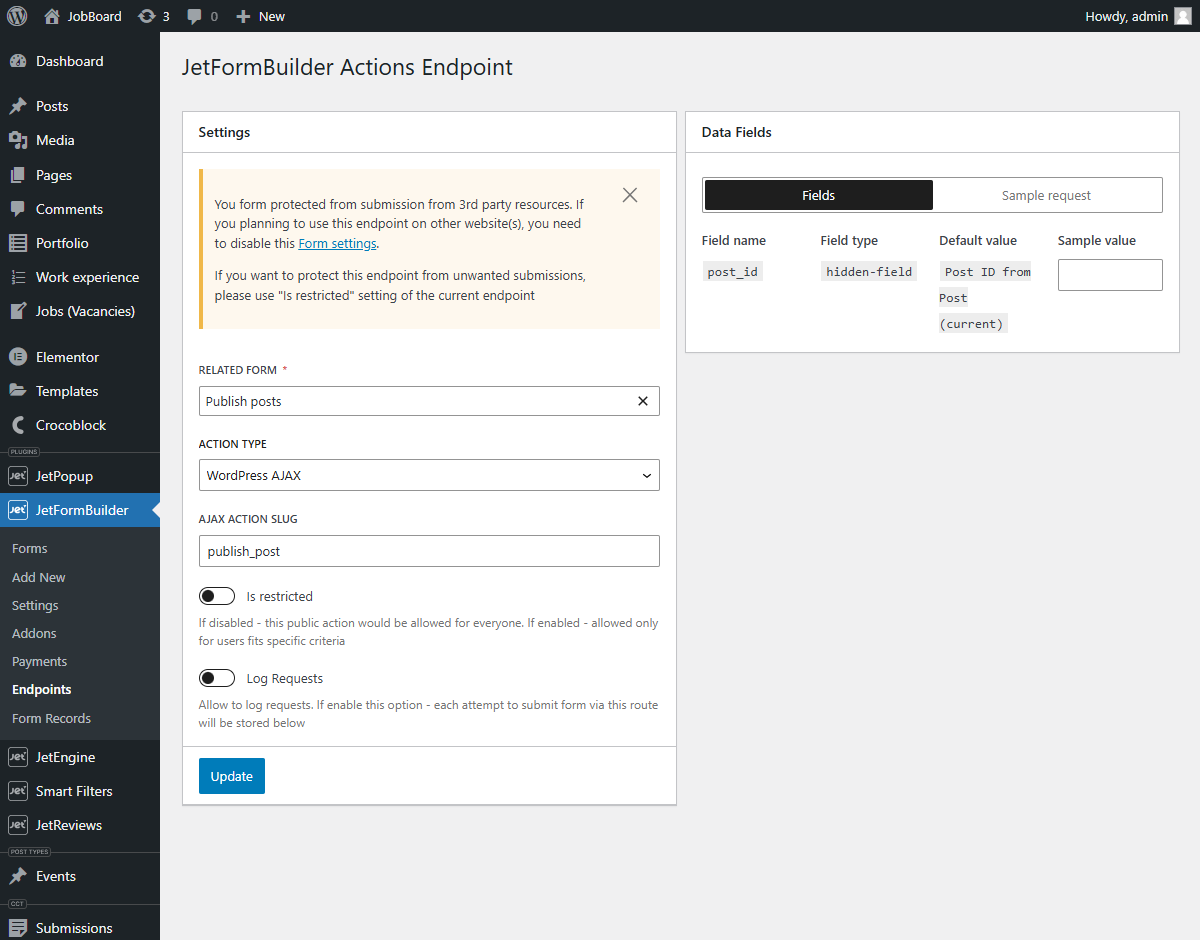Click the Dashboard gauge icon
This screenshot has width=1200, height=940.
(18, 61)
